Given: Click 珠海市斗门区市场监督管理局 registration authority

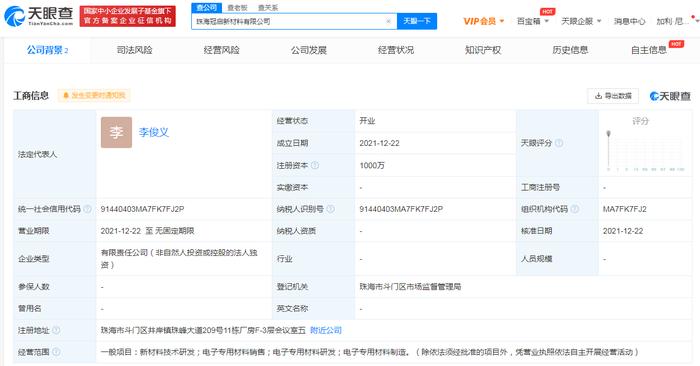Looking at the screenshot, I should (x=410, y=287).
